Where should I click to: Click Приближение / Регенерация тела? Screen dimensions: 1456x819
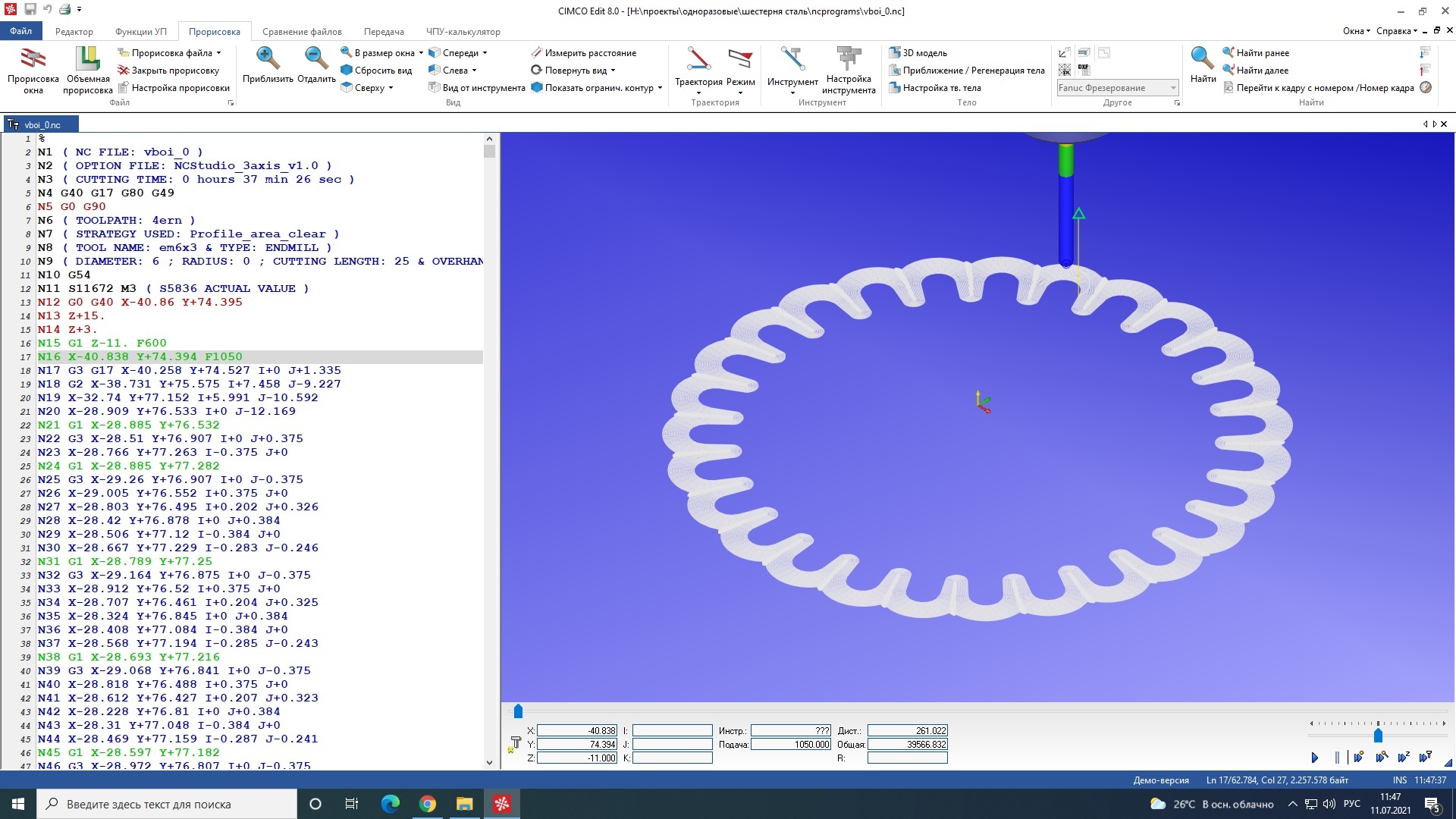(967, 71)
